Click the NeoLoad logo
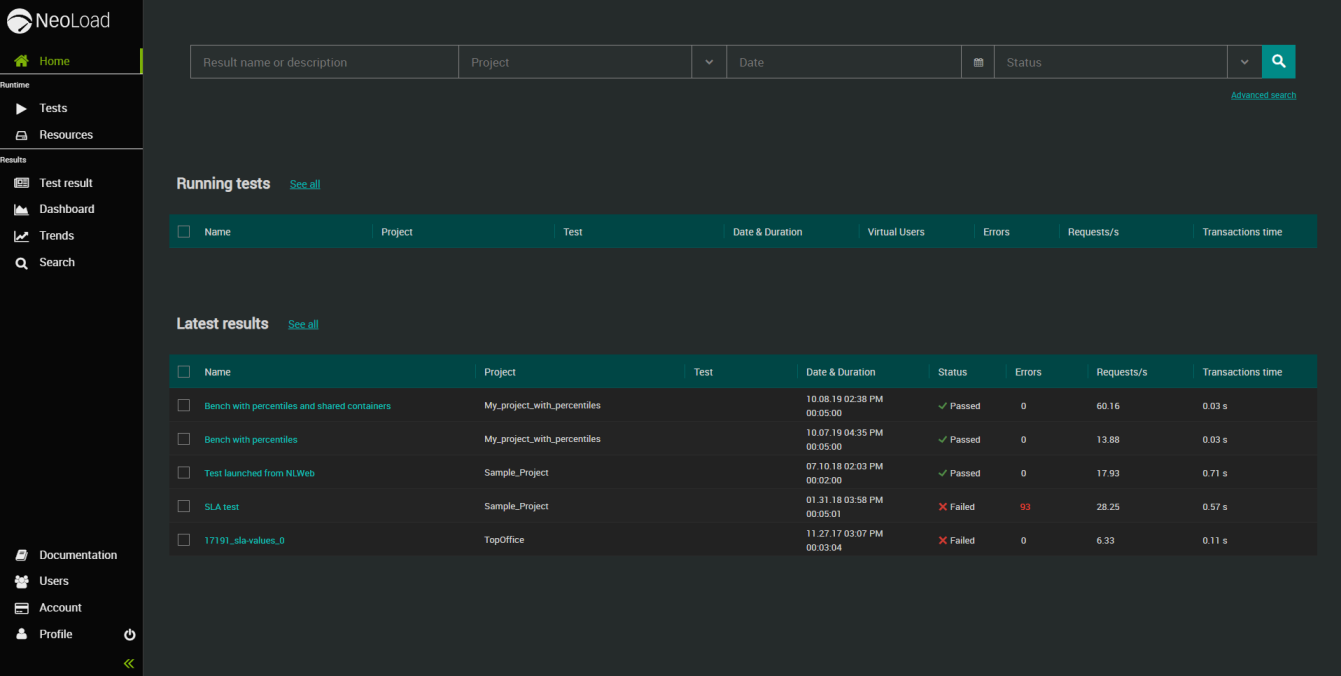The height and width of the screenshot is (676, 1341). coord(58,21)
